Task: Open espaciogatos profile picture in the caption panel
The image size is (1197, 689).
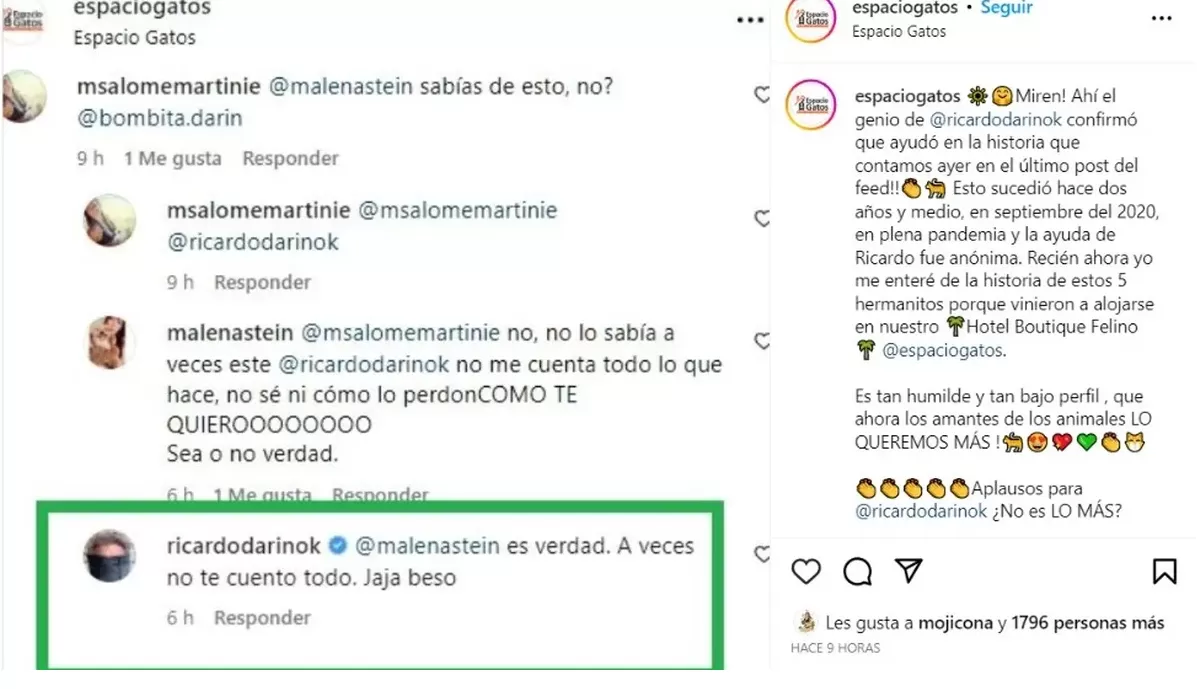Action: click(810, 106)
